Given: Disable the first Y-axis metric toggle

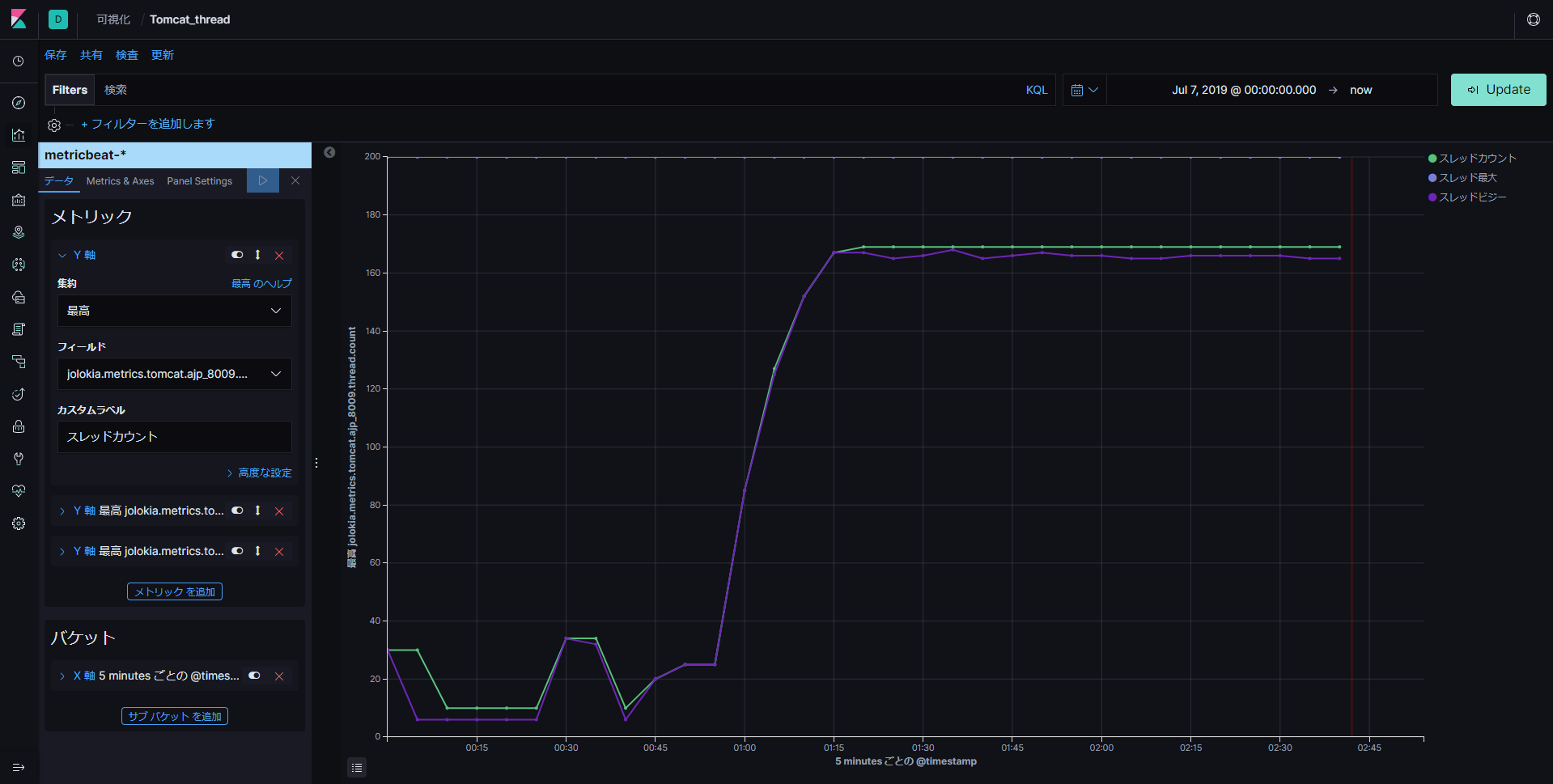Looking at the screenshot, I should [x=237, y=255].
